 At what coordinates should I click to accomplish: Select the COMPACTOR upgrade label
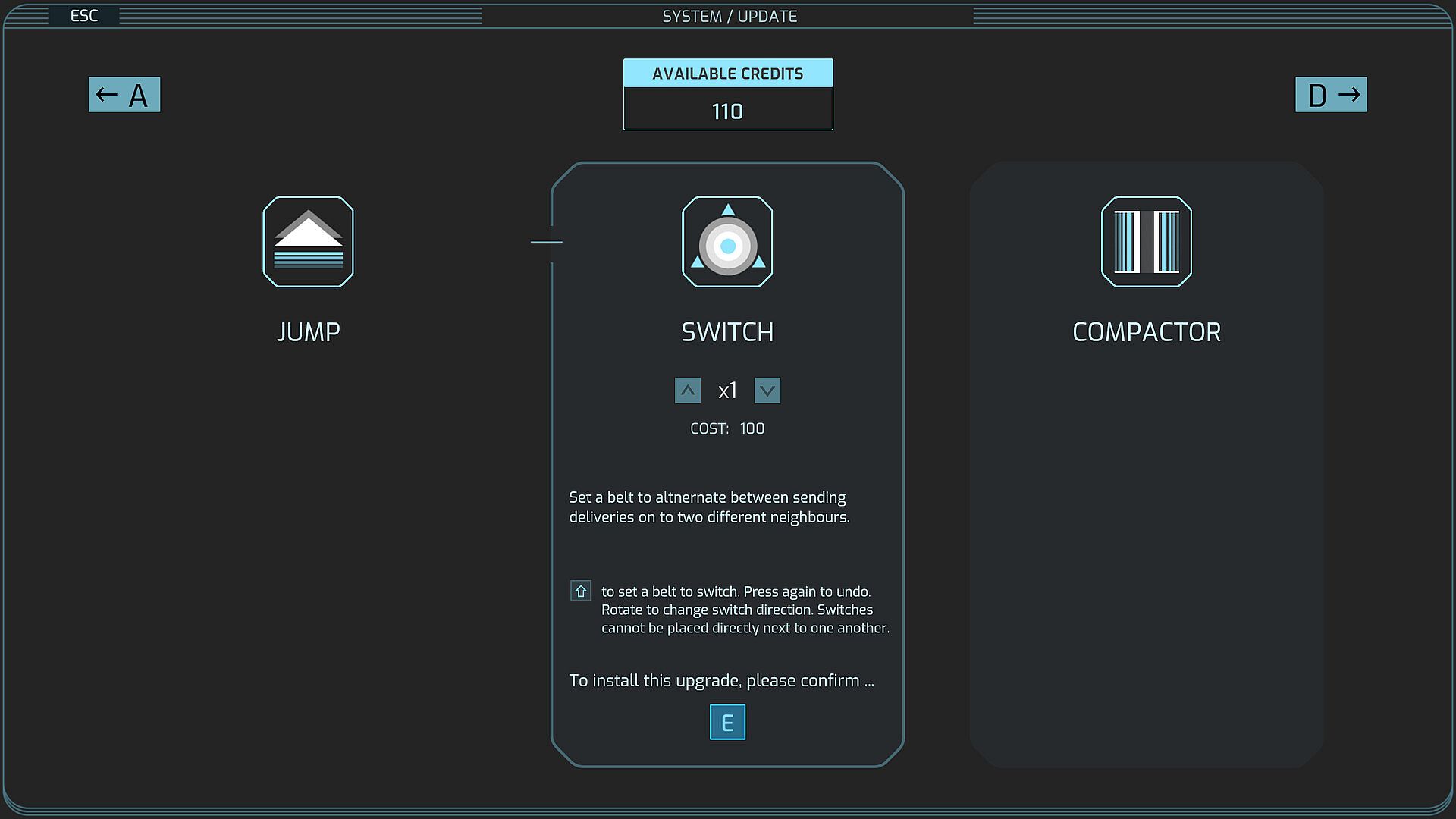click(1146, 332)
